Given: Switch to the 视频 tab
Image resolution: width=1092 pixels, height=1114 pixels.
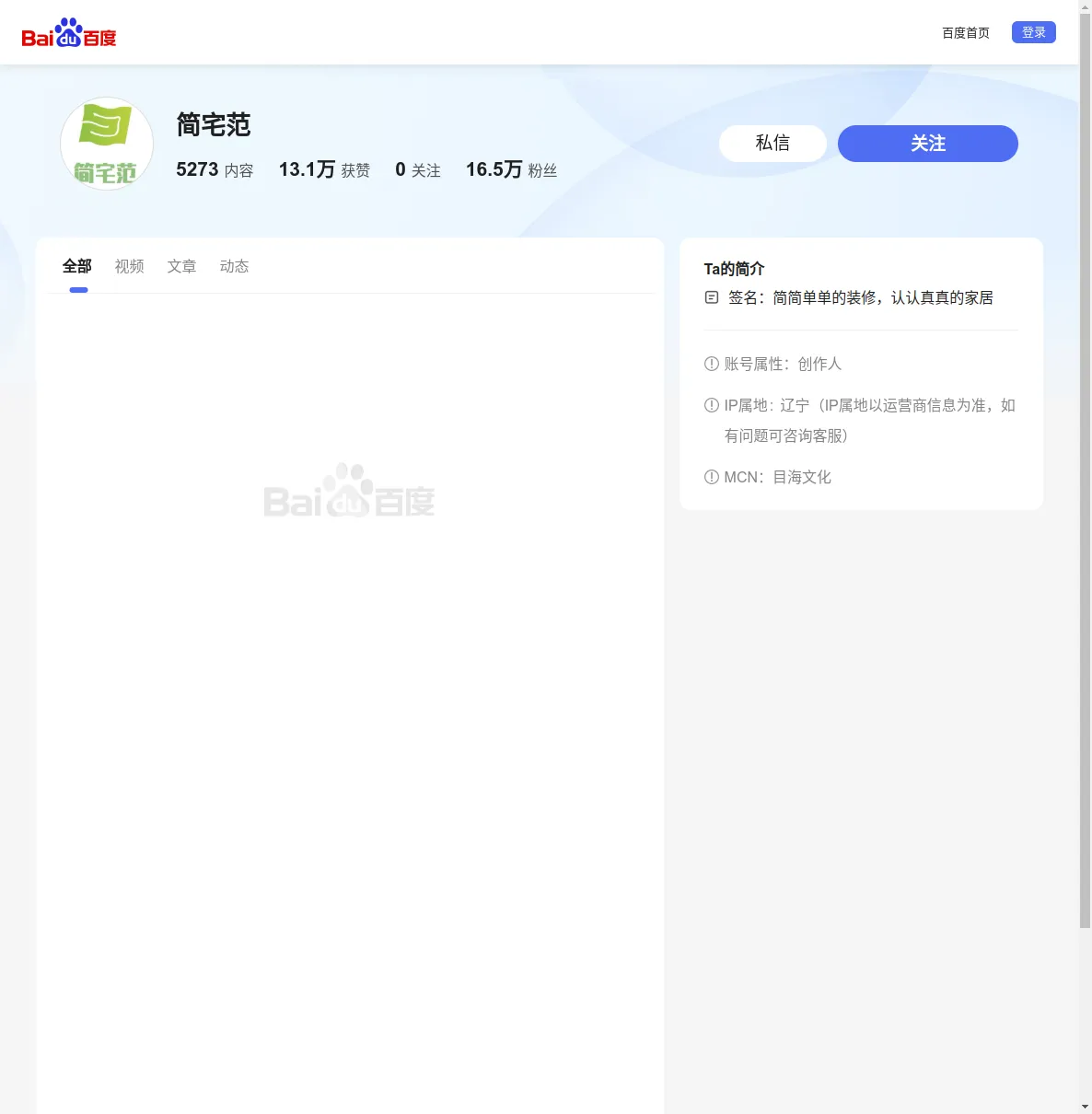Looking at the screenshot, I should (x=130, y=266).
